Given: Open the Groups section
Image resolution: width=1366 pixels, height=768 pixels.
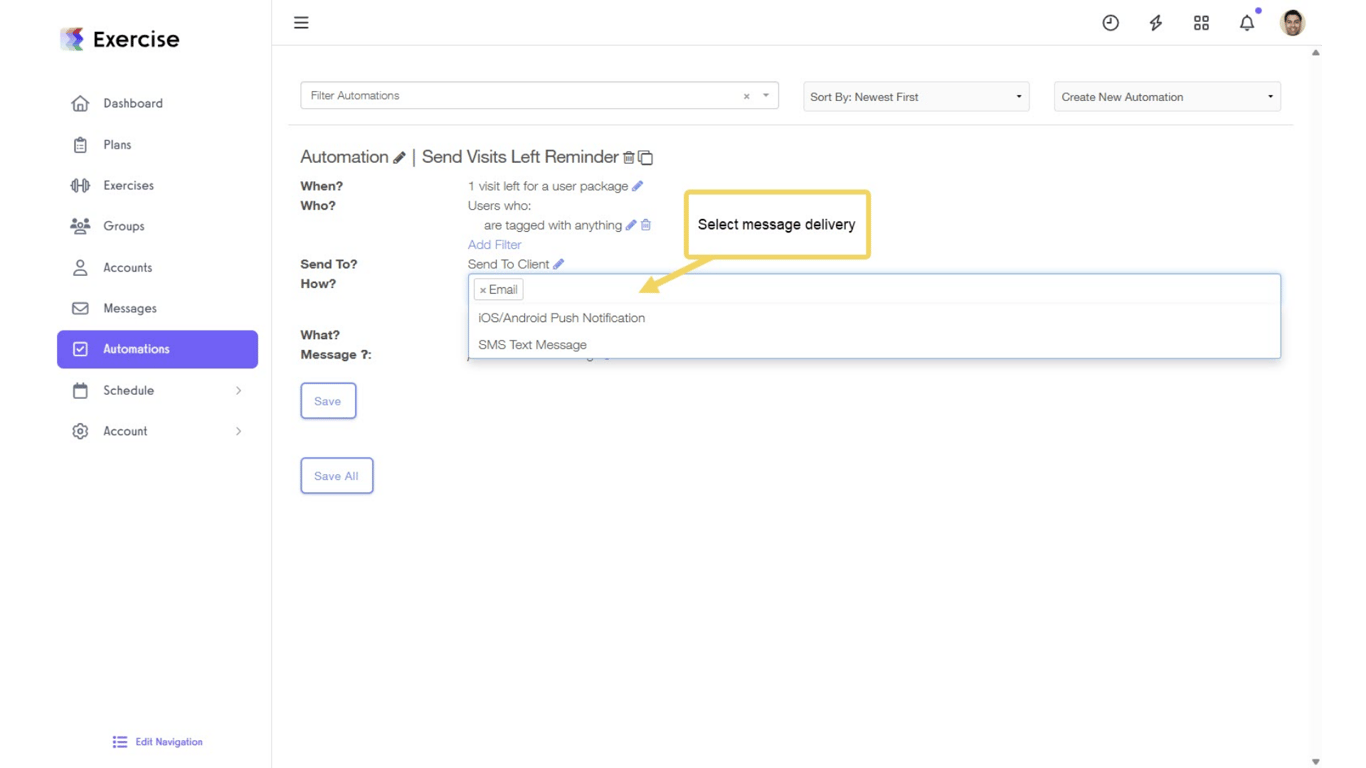Looking at the screenshot, I should point(124,226).
